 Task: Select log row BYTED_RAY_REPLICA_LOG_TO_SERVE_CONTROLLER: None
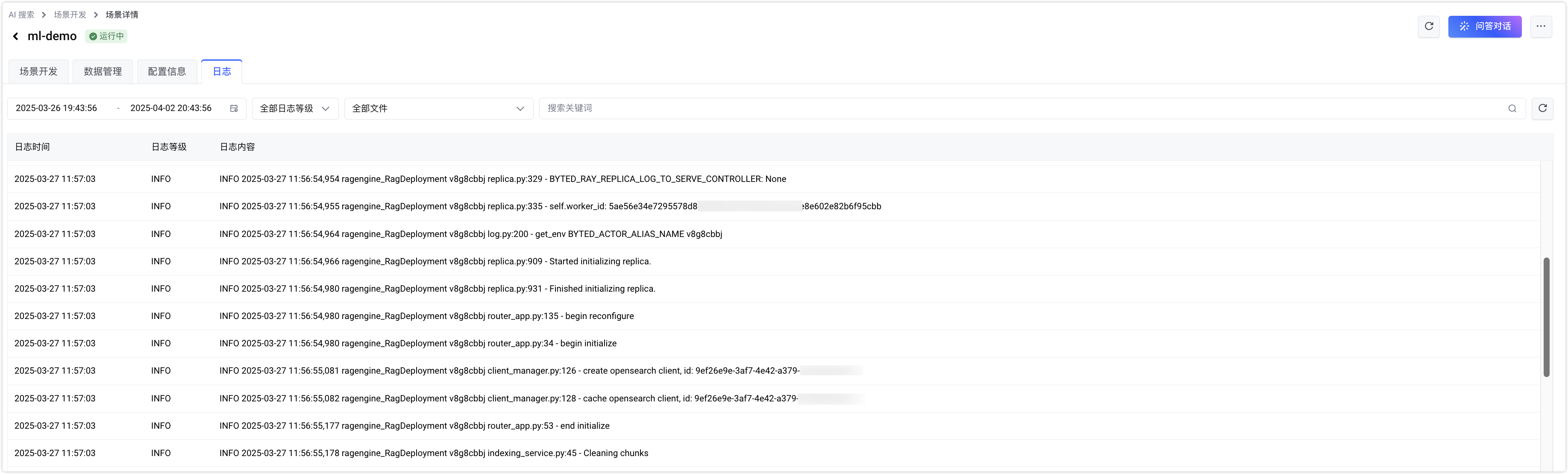point(774,179)
